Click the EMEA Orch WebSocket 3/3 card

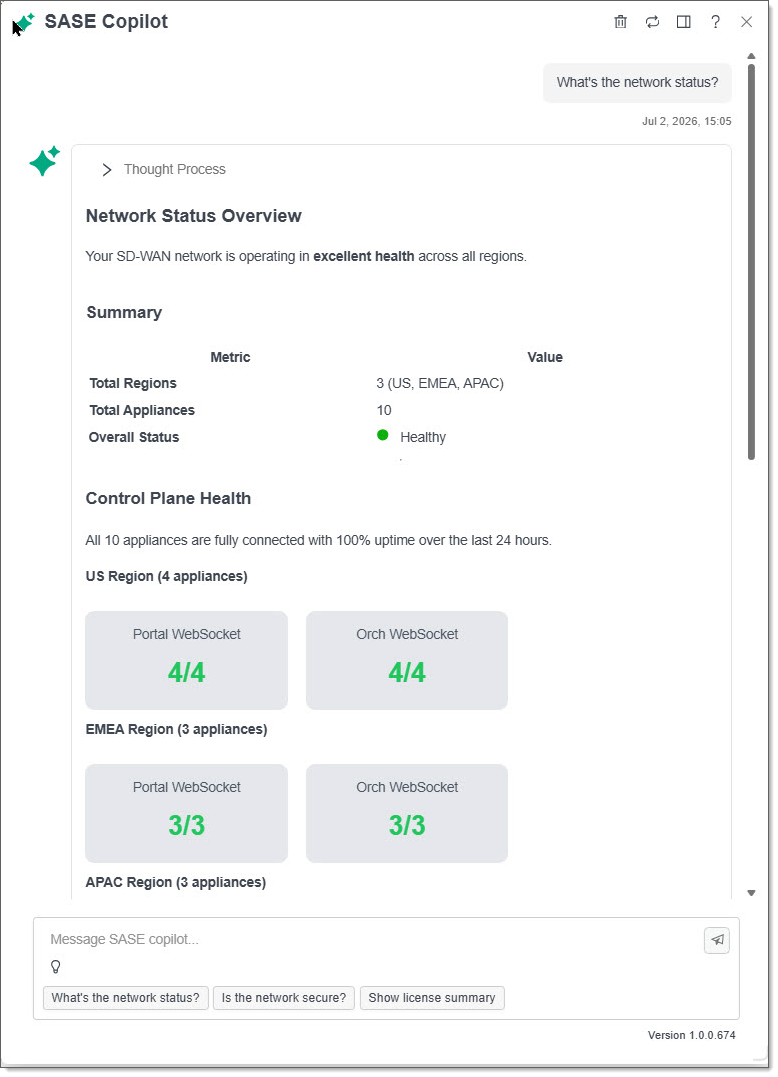click(407, 813)
